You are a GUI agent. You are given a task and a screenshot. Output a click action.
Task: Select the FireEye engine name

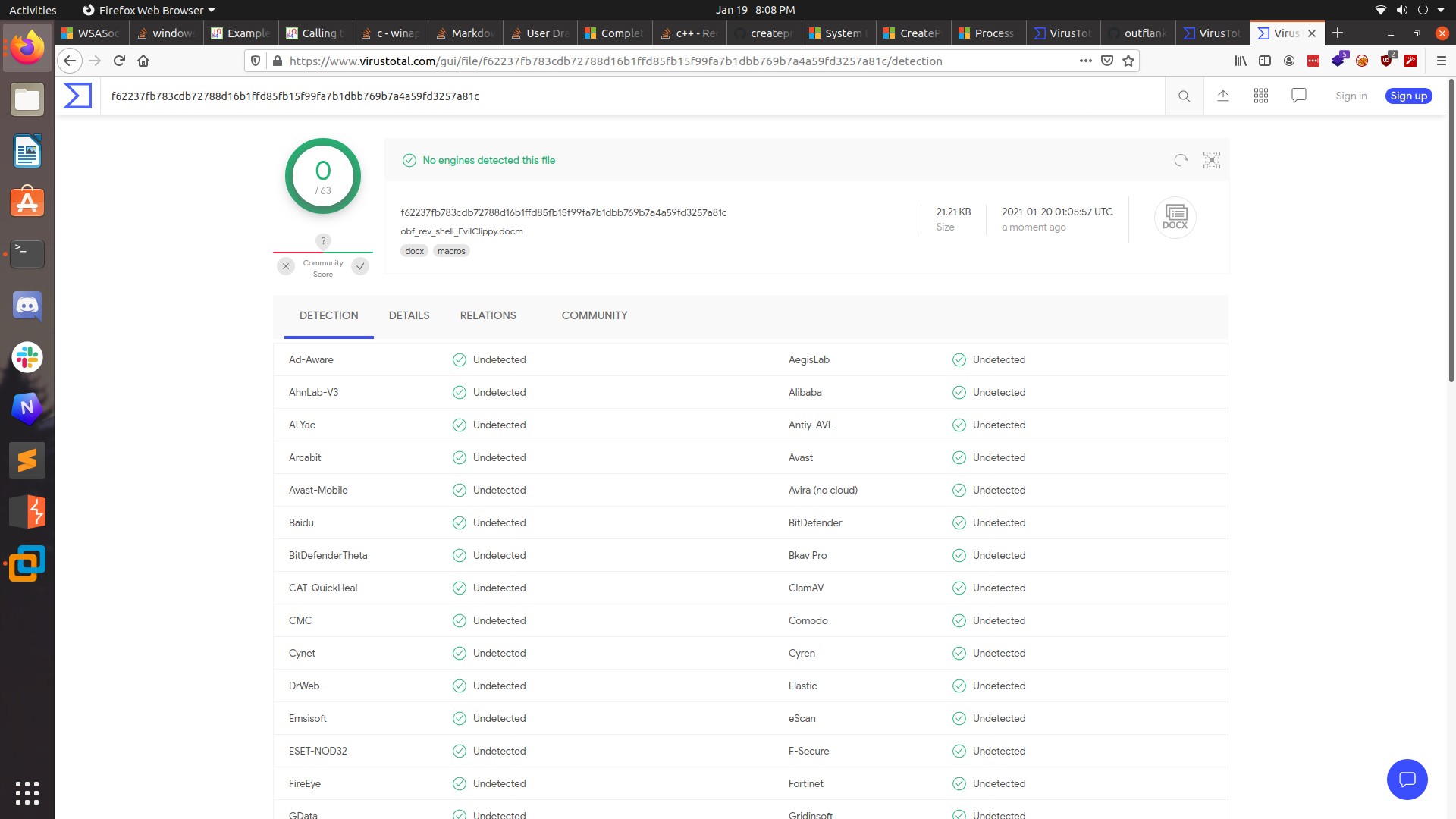coord(305,783)
